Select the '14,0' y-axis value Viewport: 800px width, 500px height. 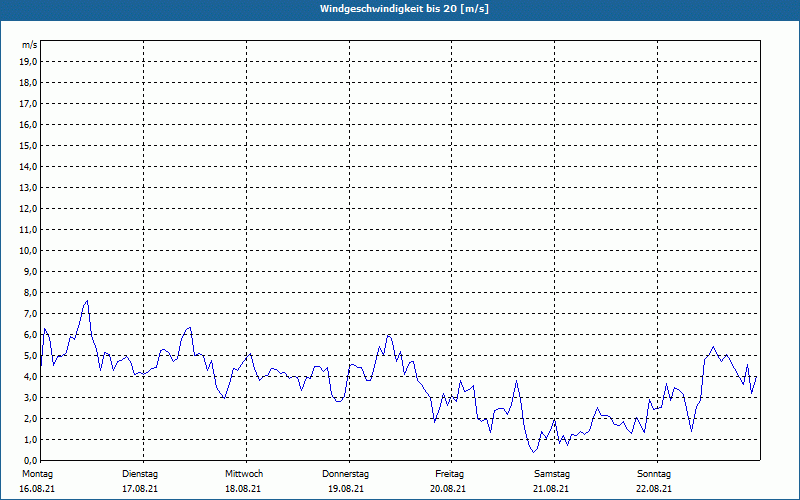[28, 166]
